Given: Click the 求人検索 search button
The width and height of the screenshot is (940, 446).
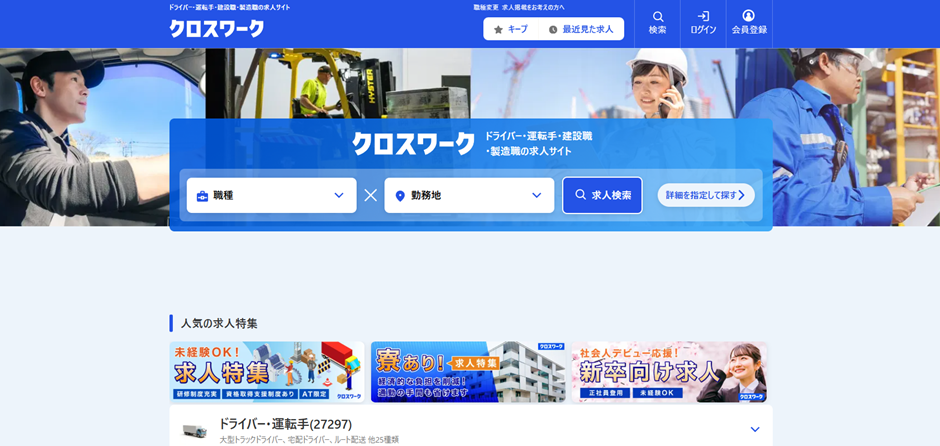Looking at the screenshot, I should (x=602, y=195).
